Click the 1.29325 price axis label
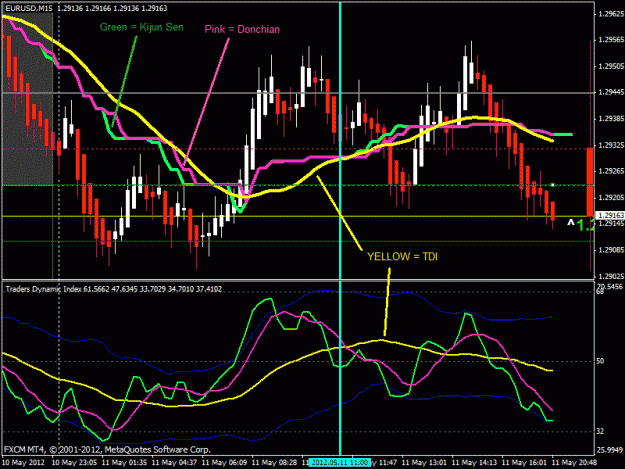625x469 pixels. point(610,145)
